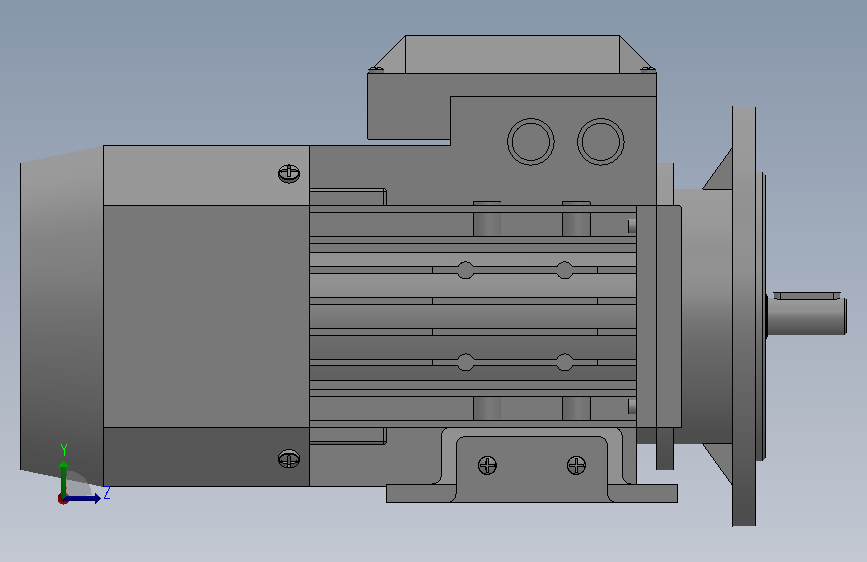Pick the lower Phillips screw on the fan cover
Image resolution: width=867 pixels, height=562 pixels.
point(289,459)
